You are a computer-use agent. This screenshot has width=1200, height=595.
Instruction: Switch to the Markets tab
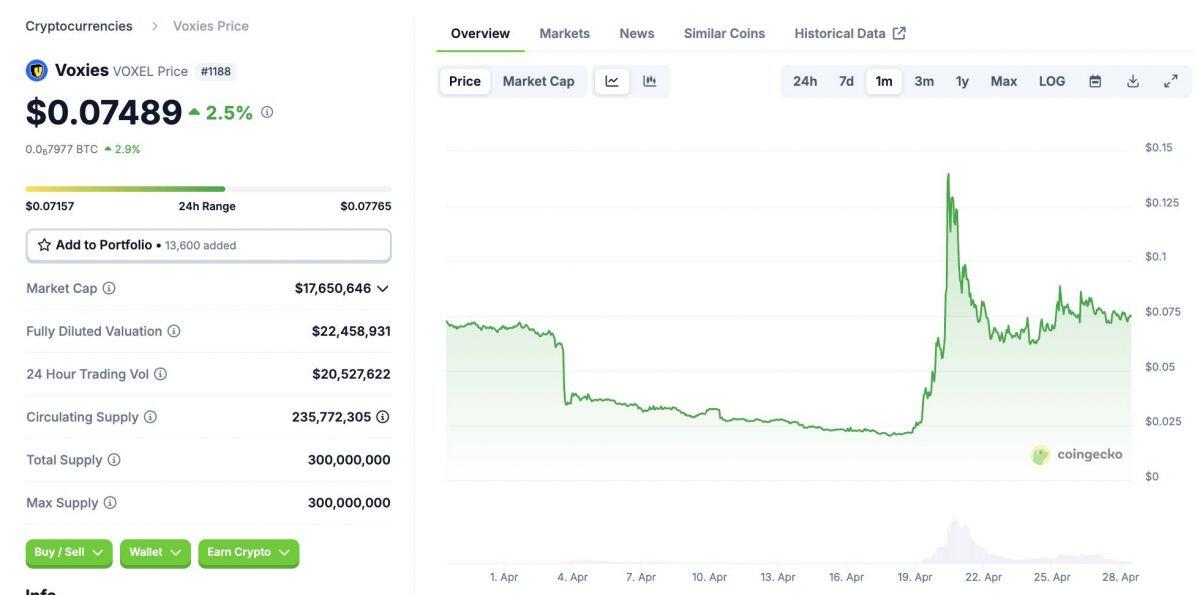[565, 33]
